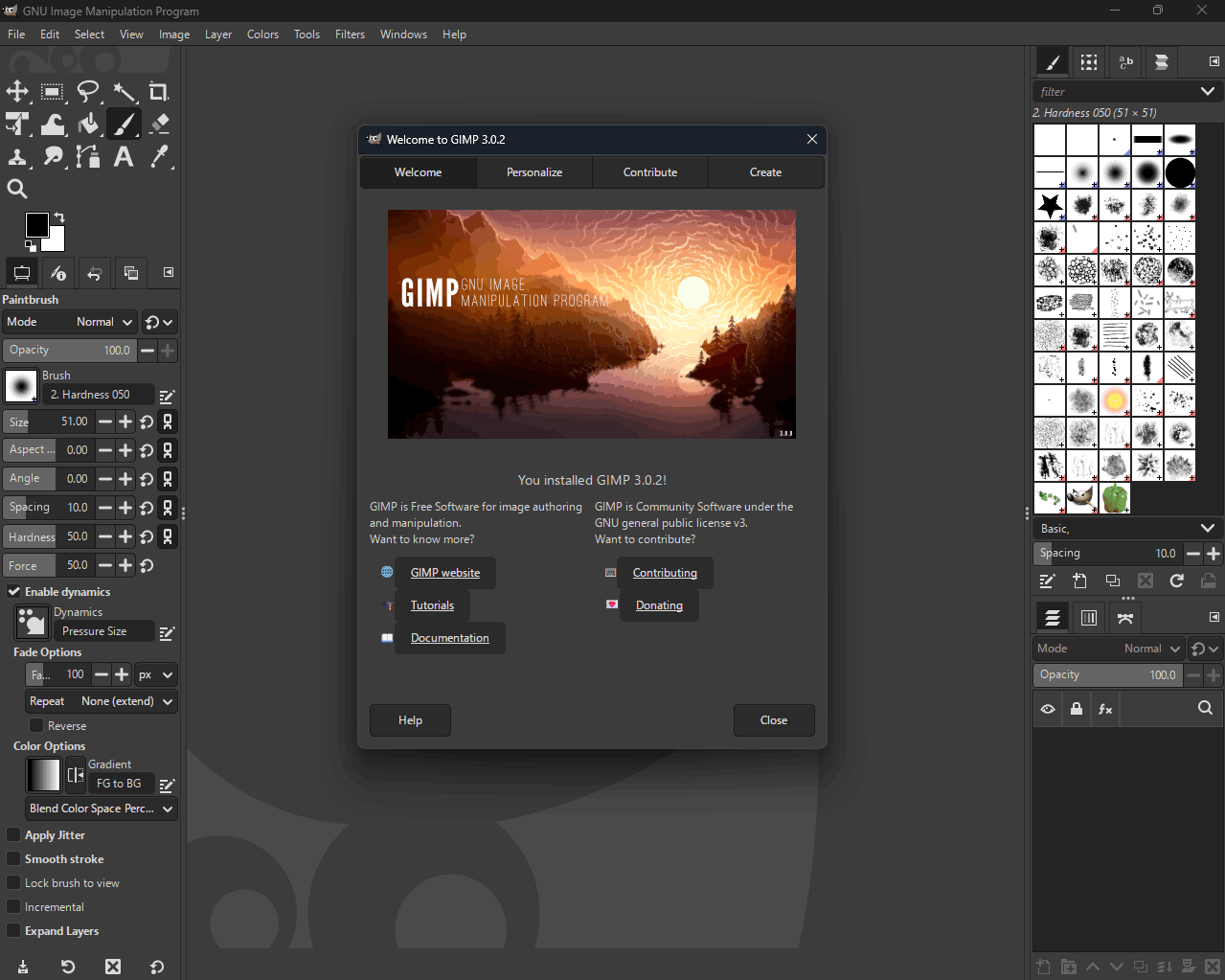Image resolution: width=1225 pixels, height=980 pixels.
Task: Select the Paths tool
Action: click(88, 156)
